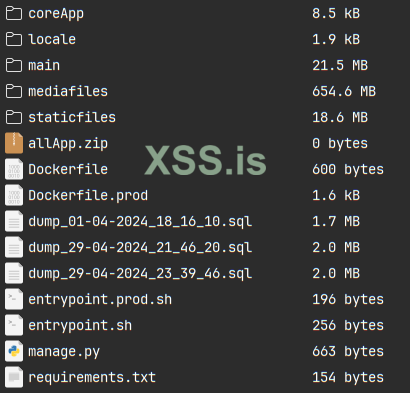This screenshot has width=410, height=393.
Task: Click the Dockerfile binary file icon
Action: coord(14,169)
